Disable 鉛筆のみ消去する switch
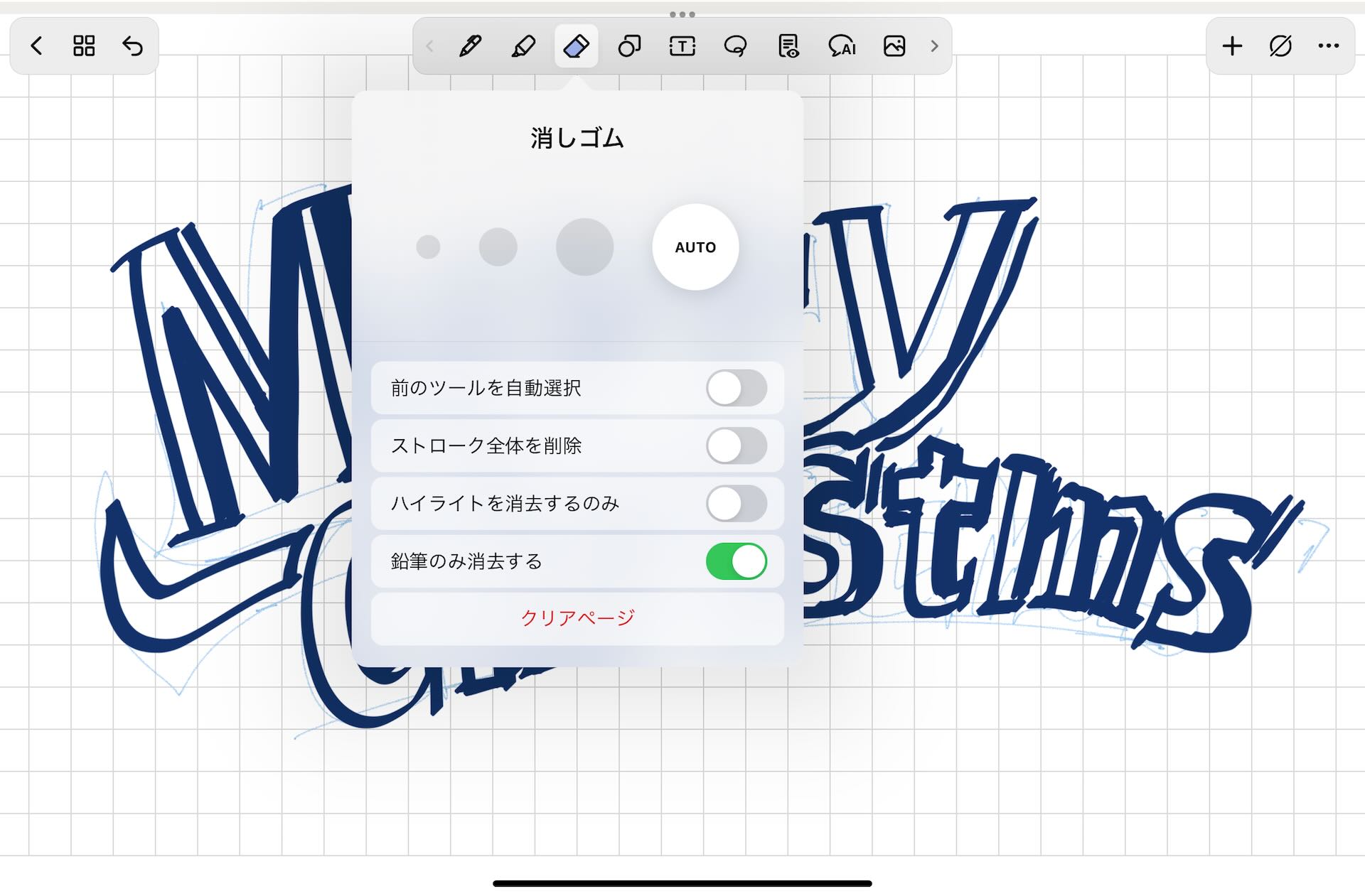1365x896 pixels. pos(737,561)
